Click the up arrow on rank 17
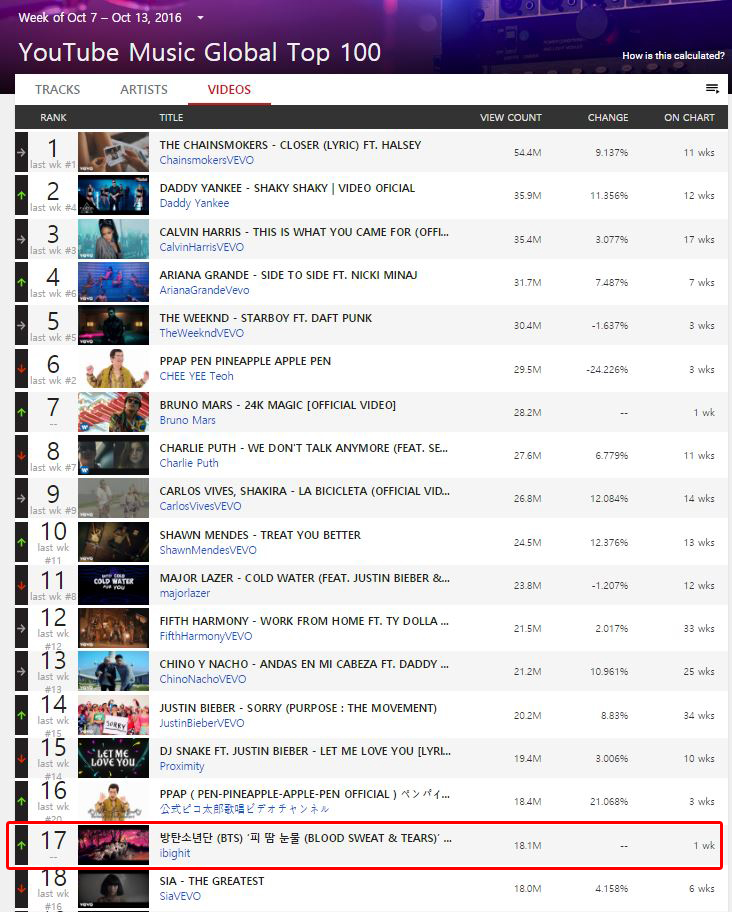Image resolution: width=732 pixels, height=912 pixels. 22,845
